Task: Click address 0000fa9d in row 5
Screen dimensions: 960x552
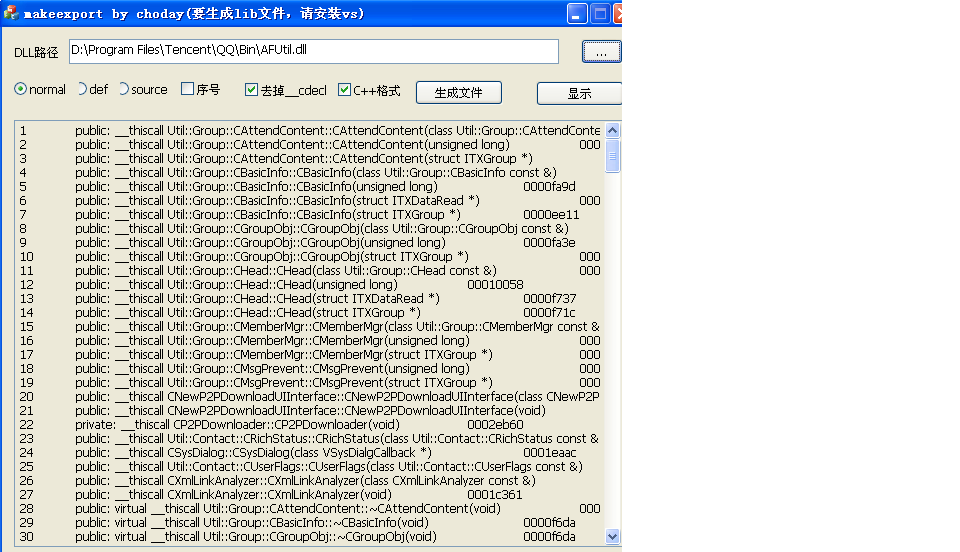Action: click(x=549, y=187)
